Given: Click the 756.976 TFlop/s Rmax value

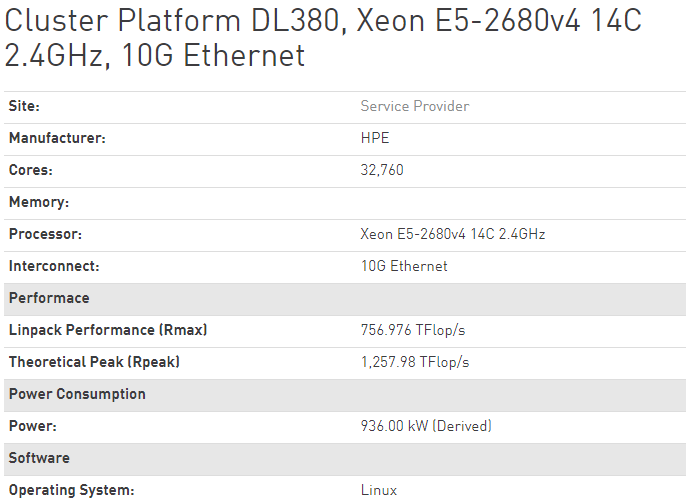Looking at the screenshot, I should (413, 330).
